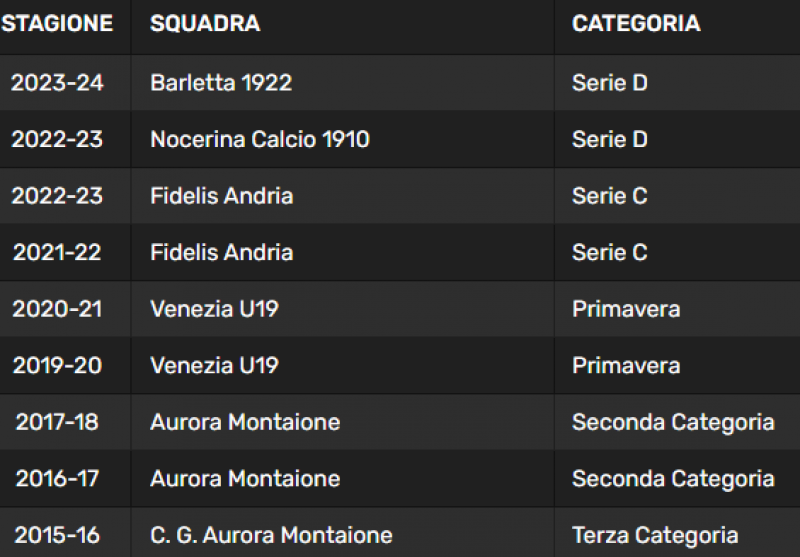Select Primavera category in 2020-21 row
Screen dimensions: 800x557
[x=626, y=309]
